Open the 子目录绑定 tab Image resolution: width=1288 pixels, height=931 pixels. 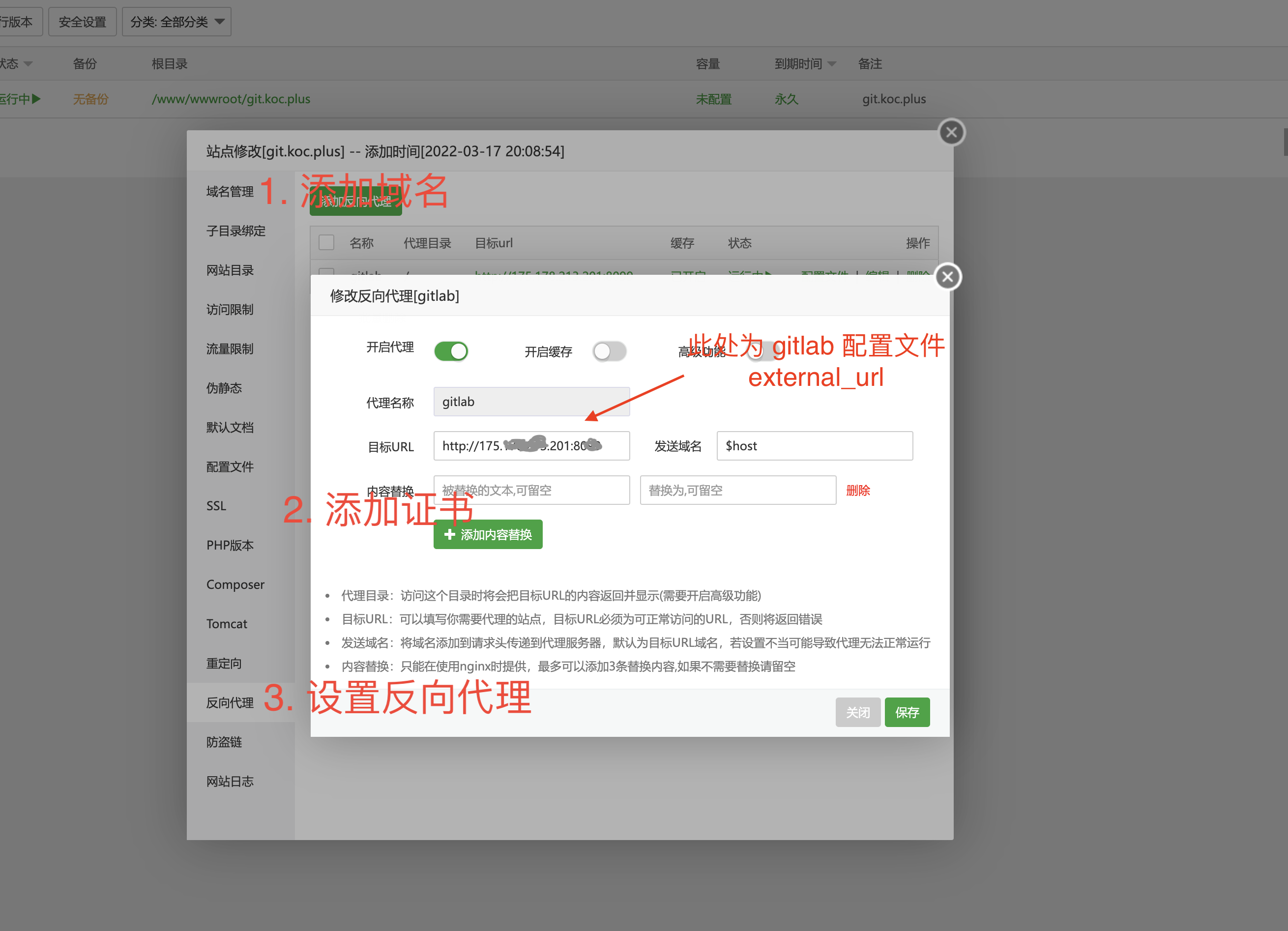(235, 231)
